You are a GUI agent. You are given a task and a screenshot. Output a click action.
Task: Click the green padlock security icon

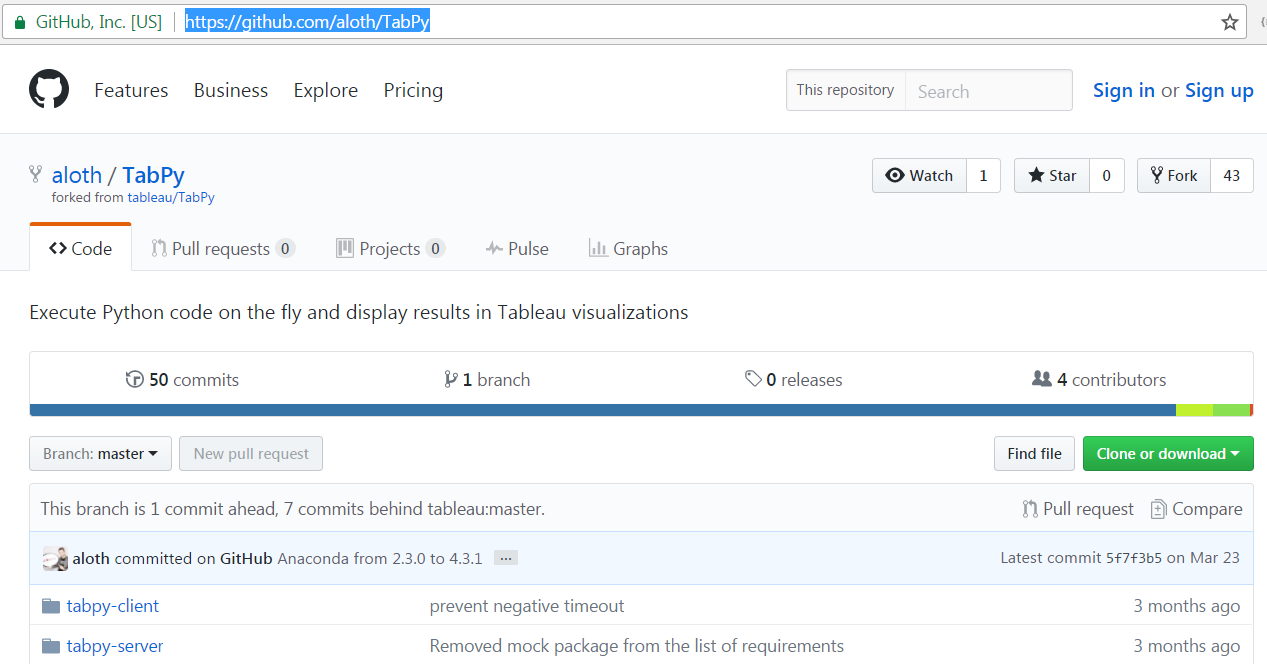[19, 22]
